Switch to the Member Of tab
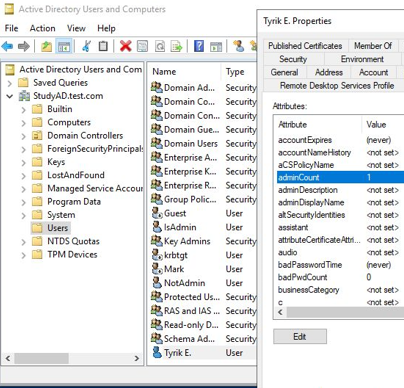This screenshot has width=404, height=388. (373, 46)
